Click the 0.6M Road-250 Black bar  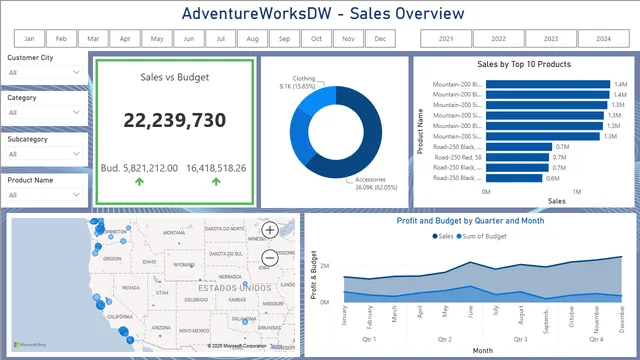coord(514,178)
